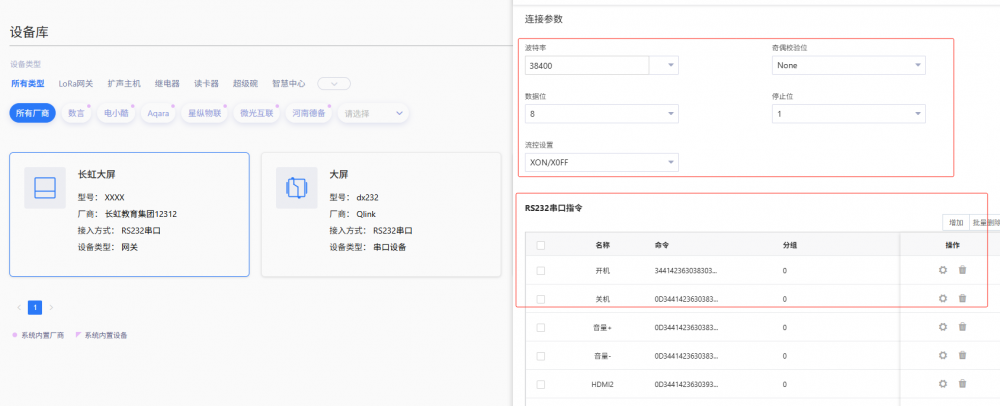Expand more device types chevron after 智慧中心

pyautogui.click(x=333, y=83)
